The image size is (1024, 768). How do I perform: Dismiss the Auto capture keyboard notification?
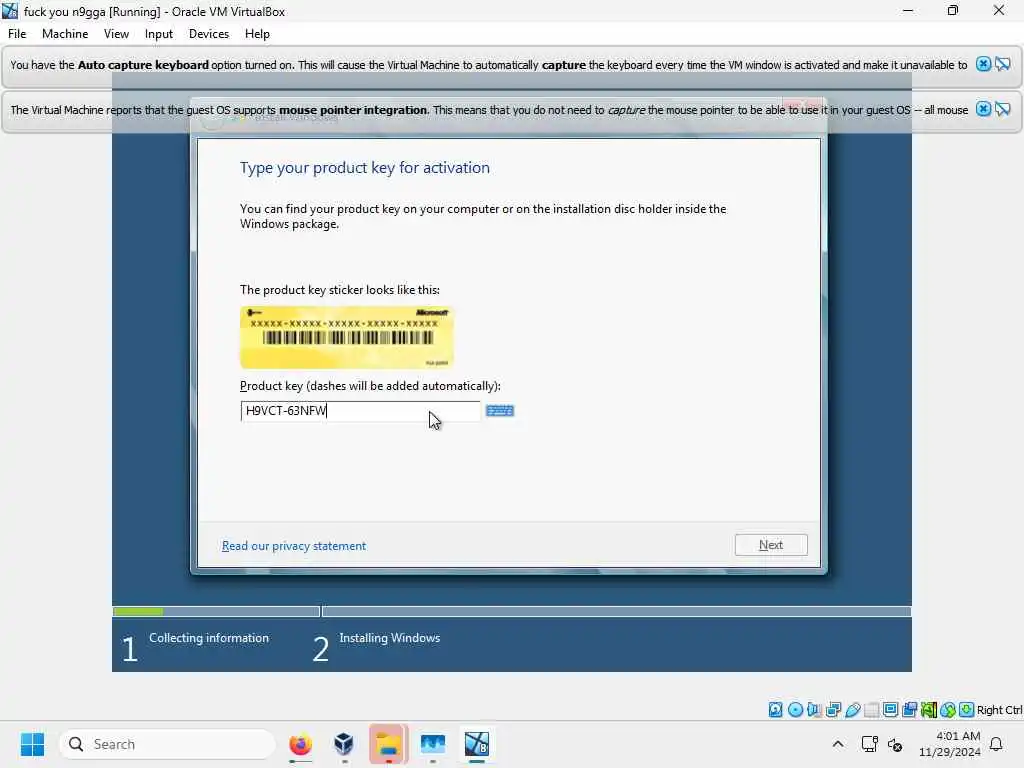pos(983,64)
